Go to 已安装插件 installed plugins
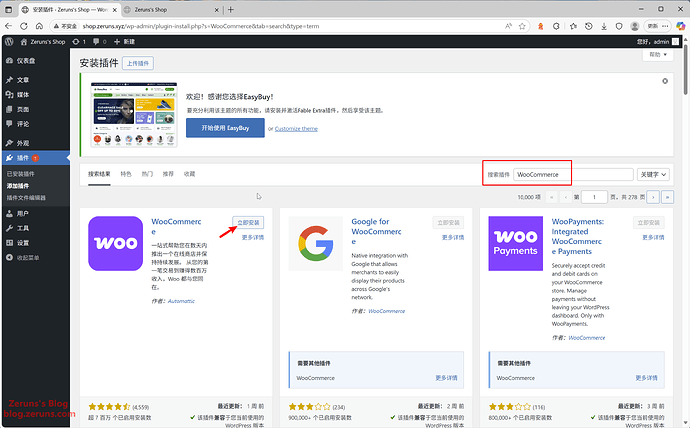This screenshot has height=428, width=690. point(20,174)
